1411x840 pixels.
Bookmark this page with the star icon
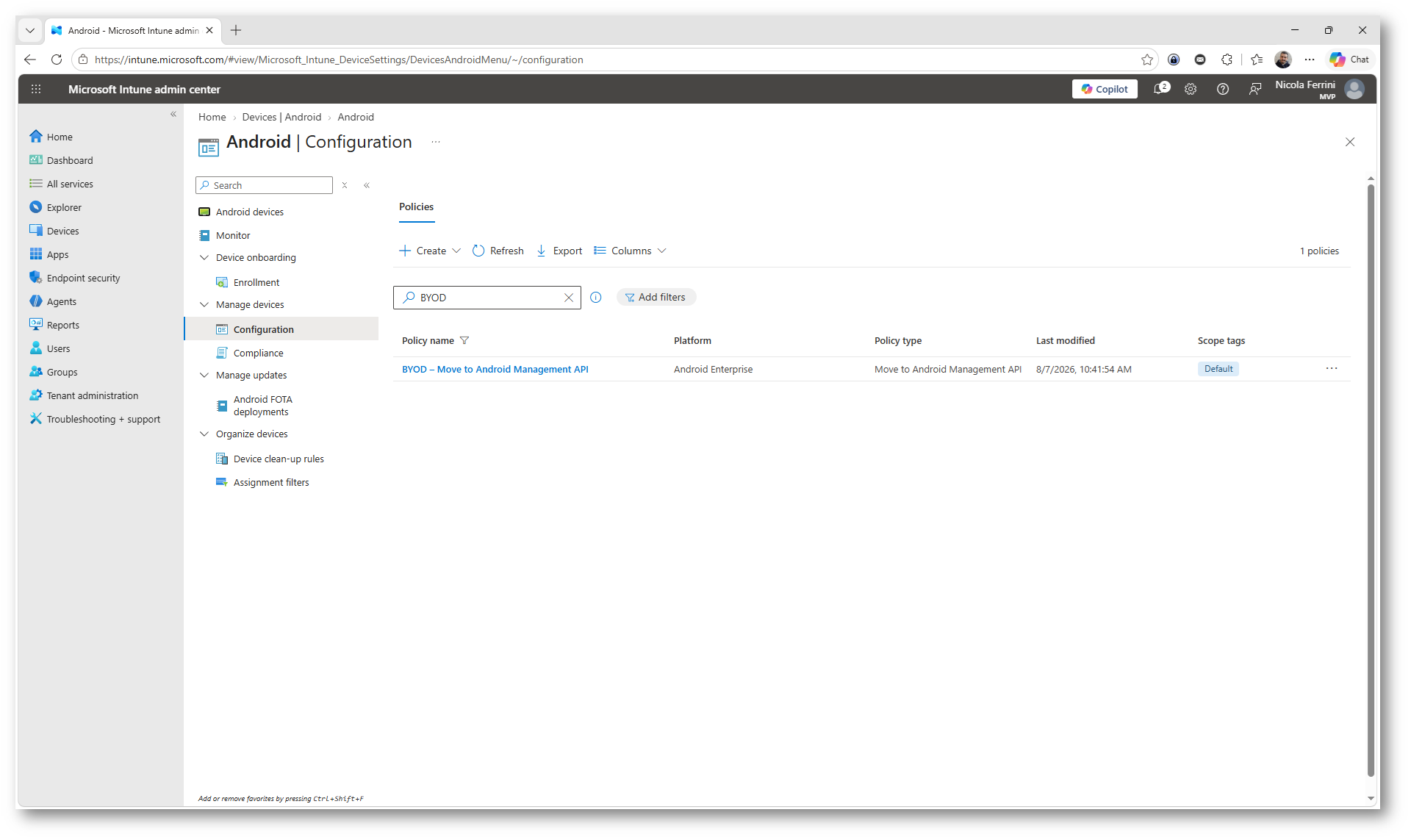[x=1147, y=60]
